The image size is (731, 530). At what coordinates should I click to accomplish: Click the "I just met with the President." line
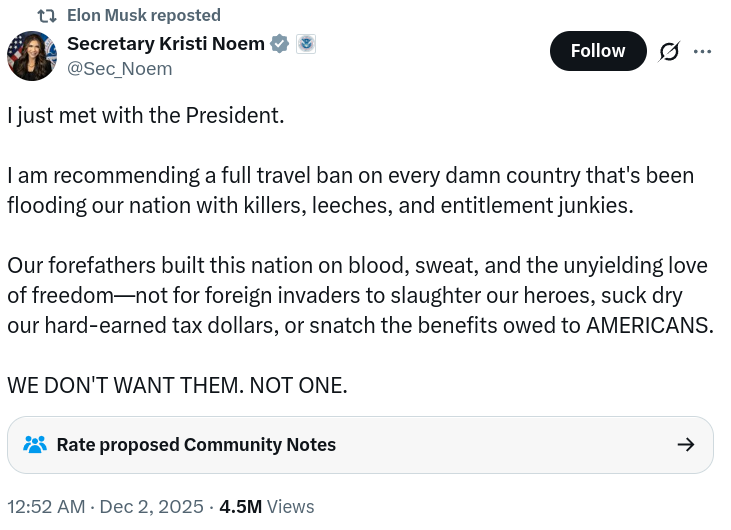[x=146, y=115]
